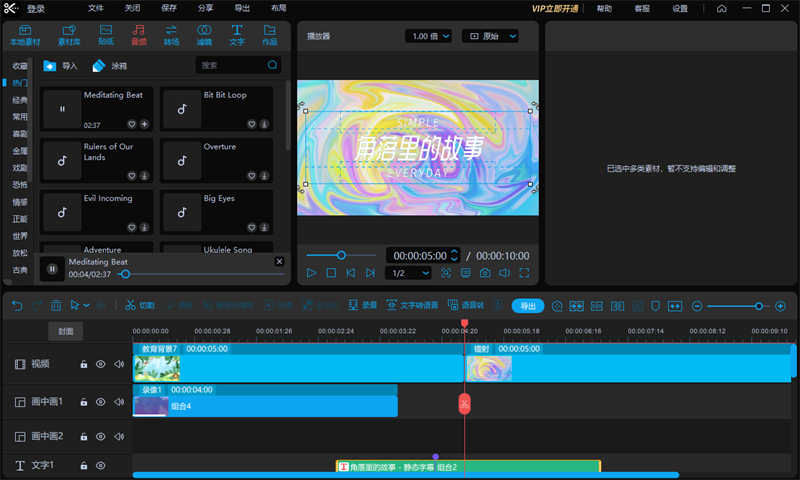
Task: Click the scissors 切割 cut tool
Action: click(x=140, y=305)
